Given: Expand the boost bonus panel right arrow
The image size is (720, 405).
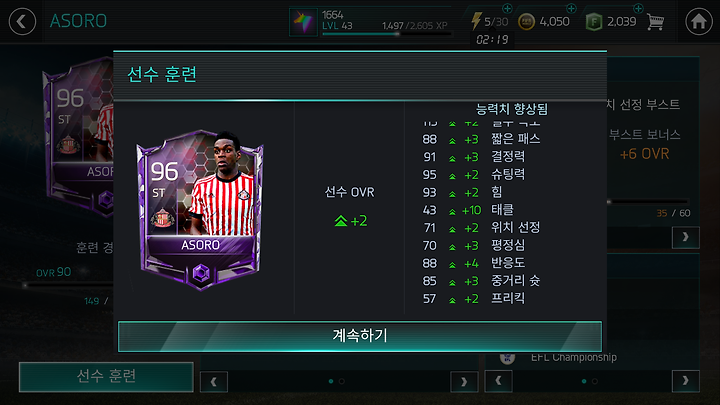Looking at the screenshot, I should tap(686, 237).
